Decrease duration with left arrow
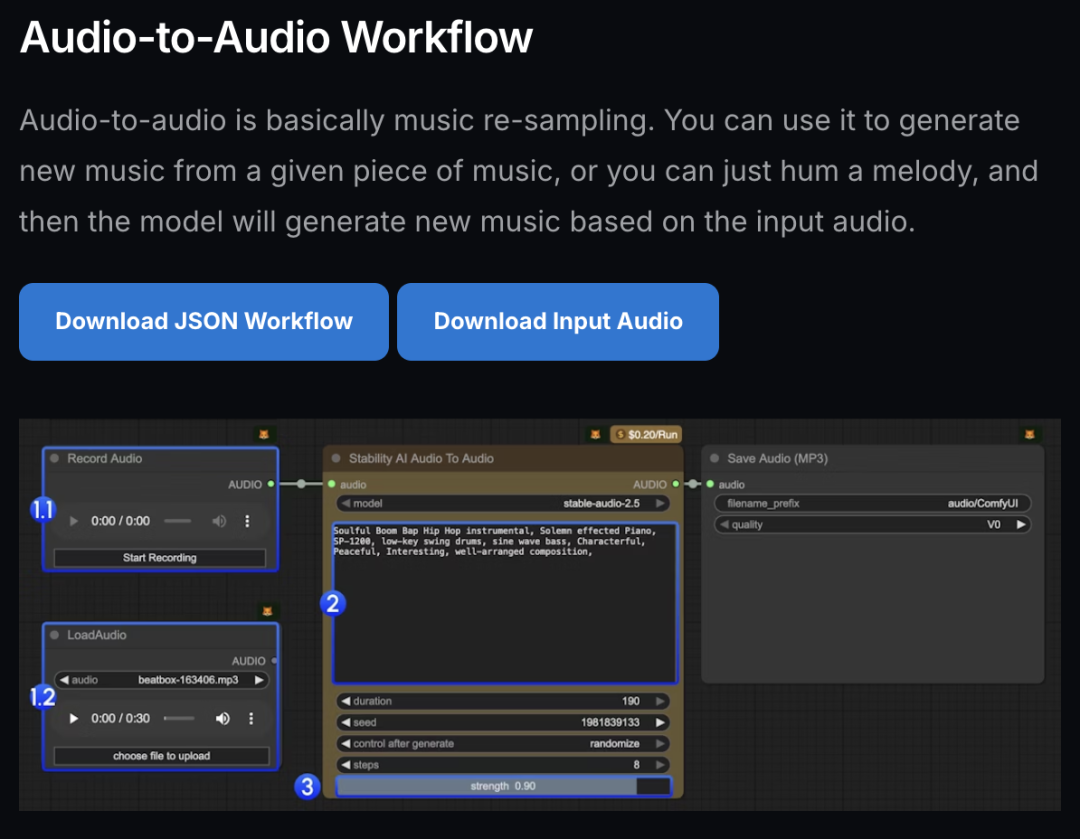The width and height of the screenshot is (1080, 839). coord(346,701)
